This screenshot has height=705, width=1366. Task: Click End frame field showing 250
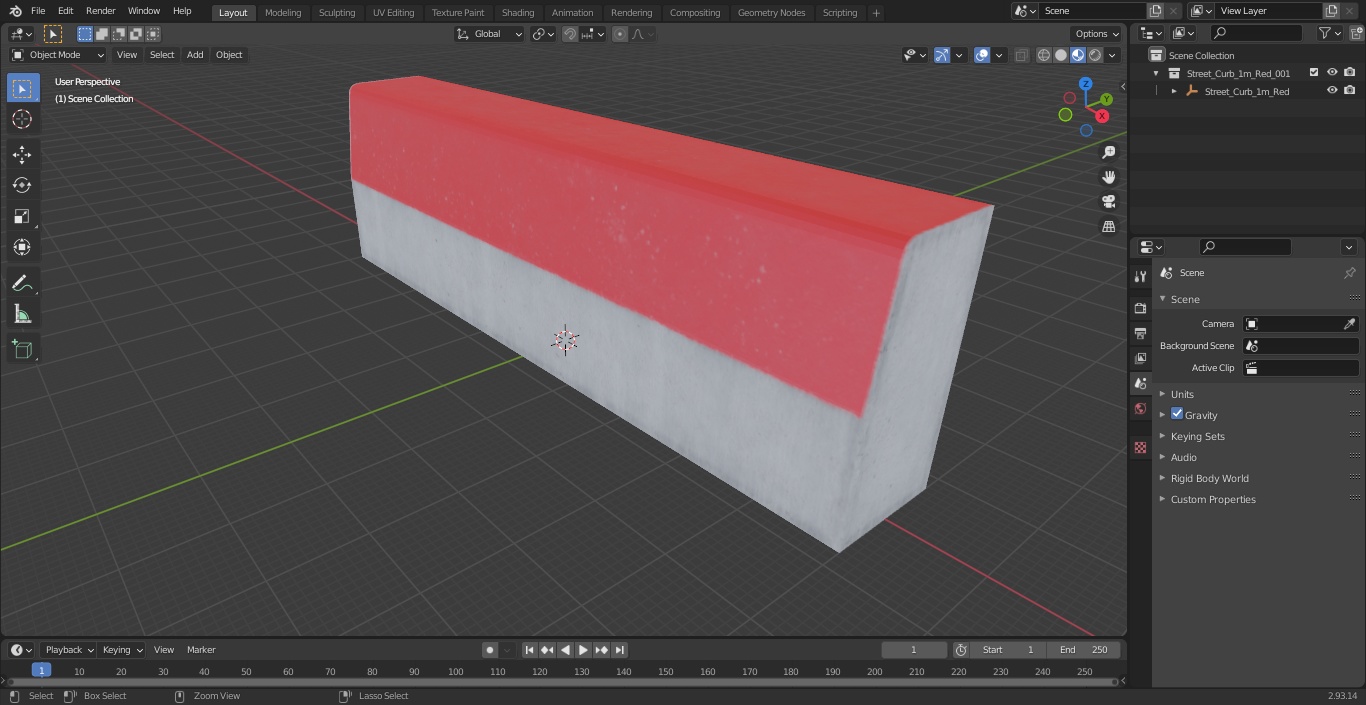[x=1083, y=650]
